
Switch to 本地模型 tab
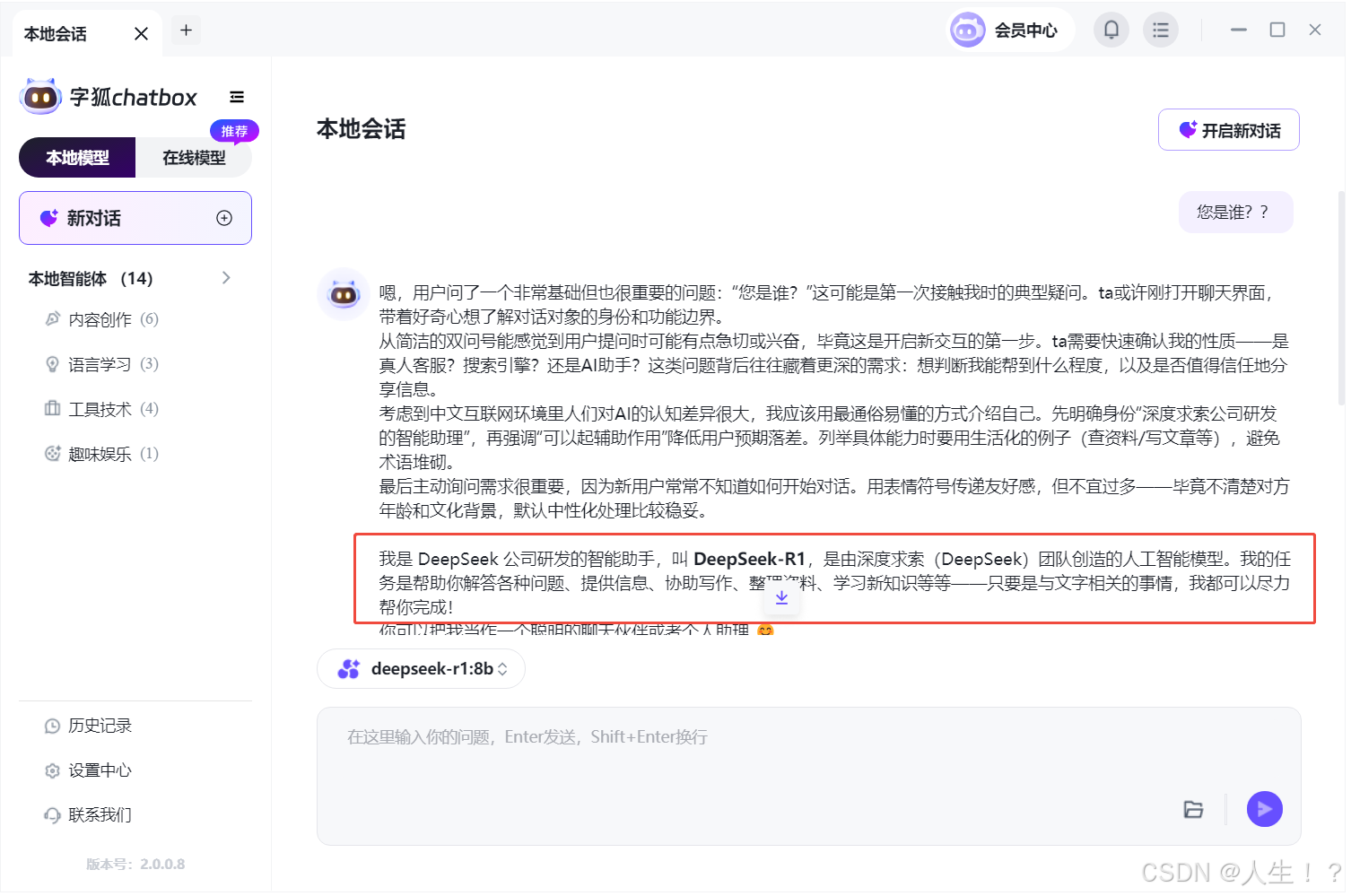(x=77, y=158)
